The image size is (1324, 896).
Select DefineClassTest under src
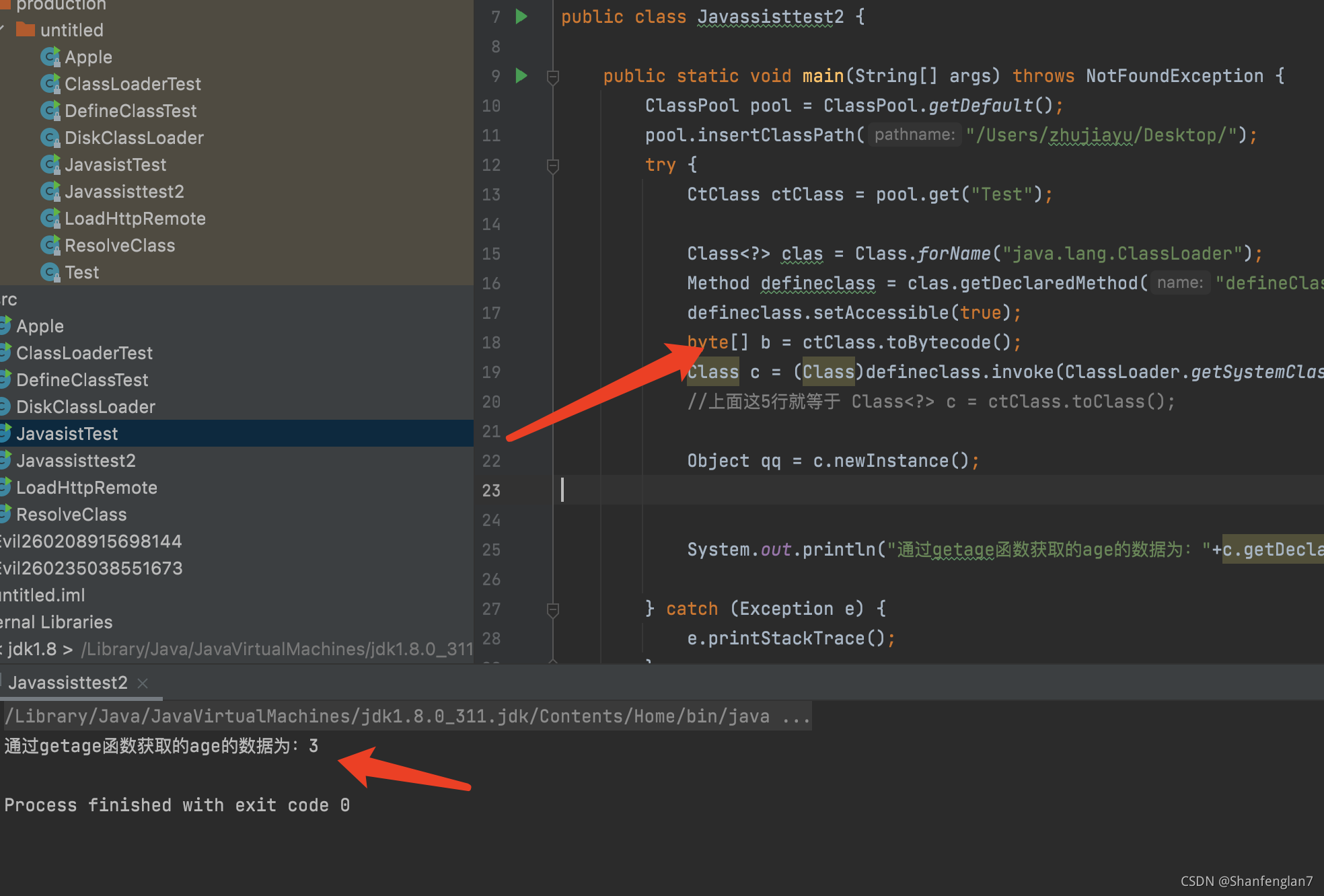tap(82, 380)
